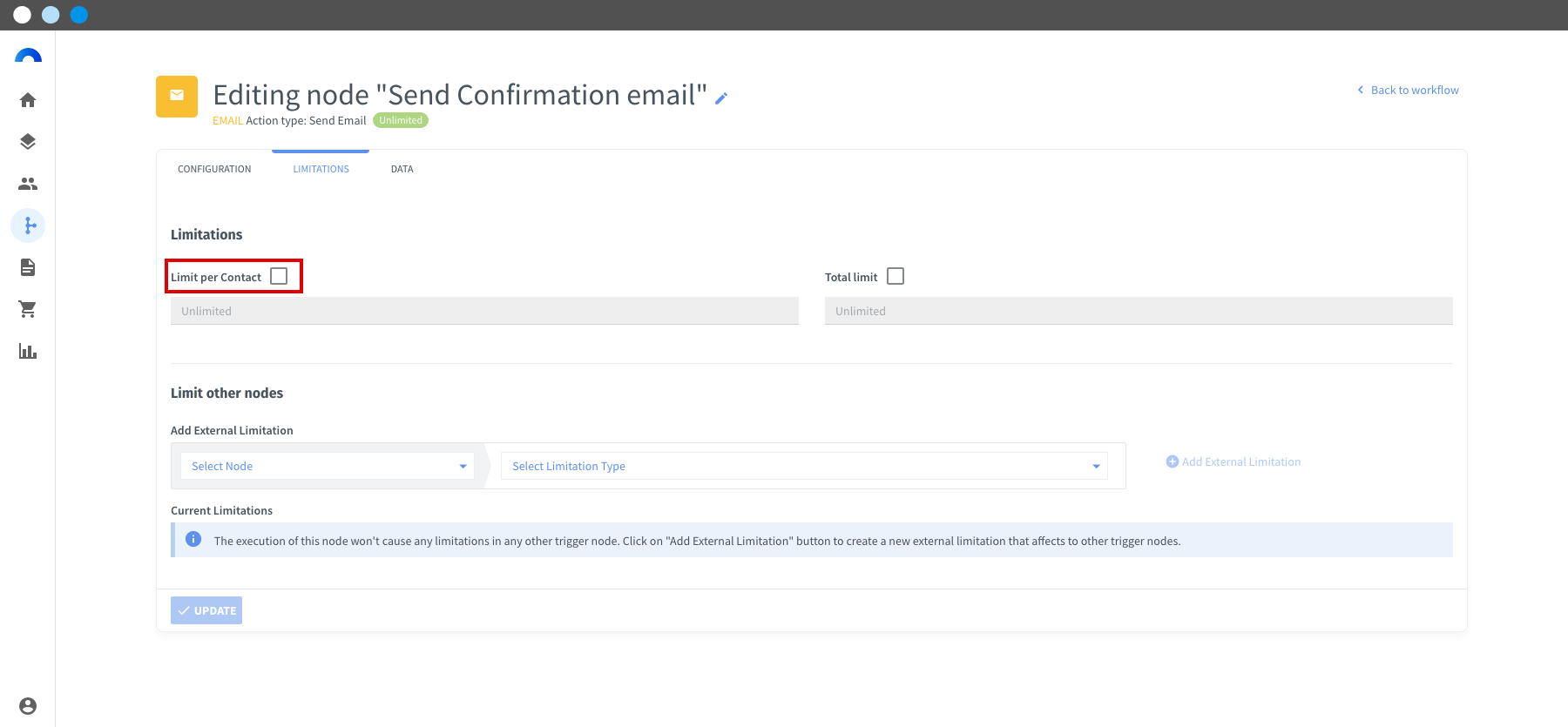Open the layers sidebar icon

tap(28, 142)
